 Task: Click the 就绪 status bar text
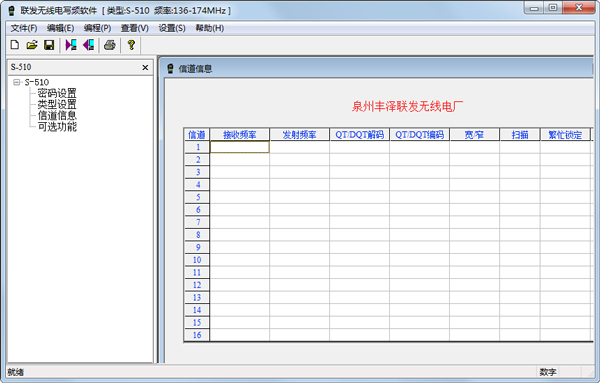[16, 372]
